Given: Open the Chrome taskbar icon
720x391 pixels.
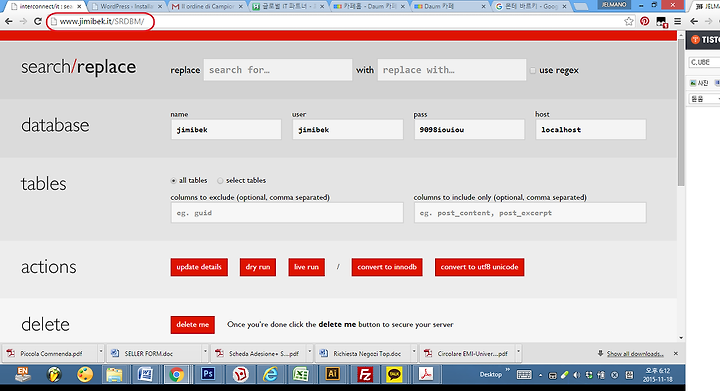Looking at the screenshot, I should click(176, 374).
